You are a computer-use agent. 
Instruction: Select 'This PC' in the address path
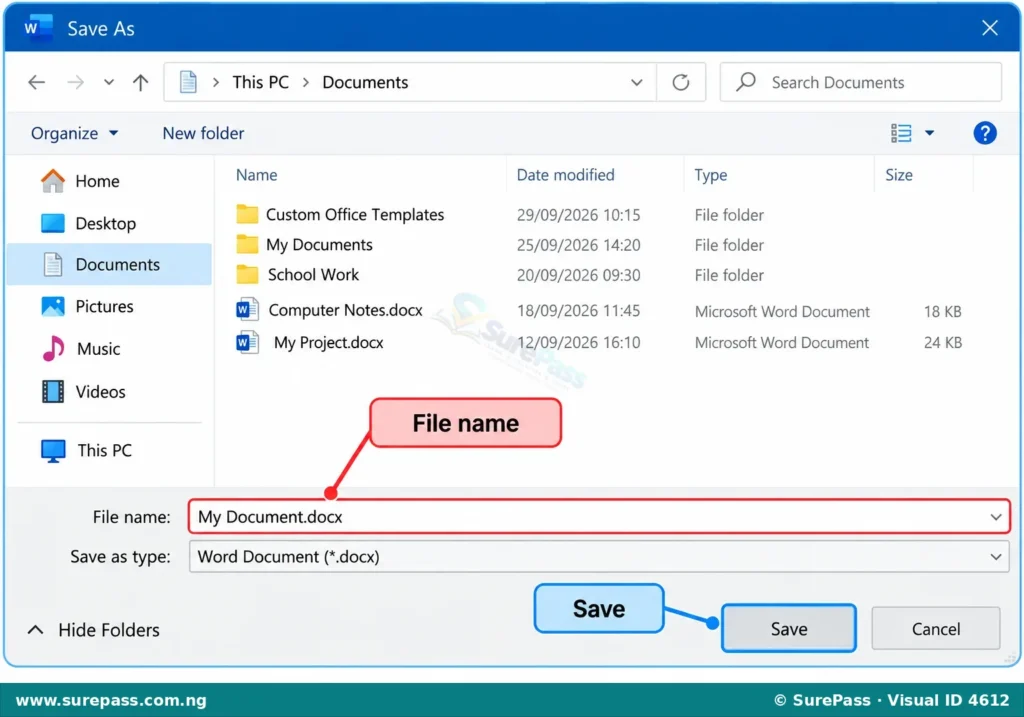pos(261,82)
